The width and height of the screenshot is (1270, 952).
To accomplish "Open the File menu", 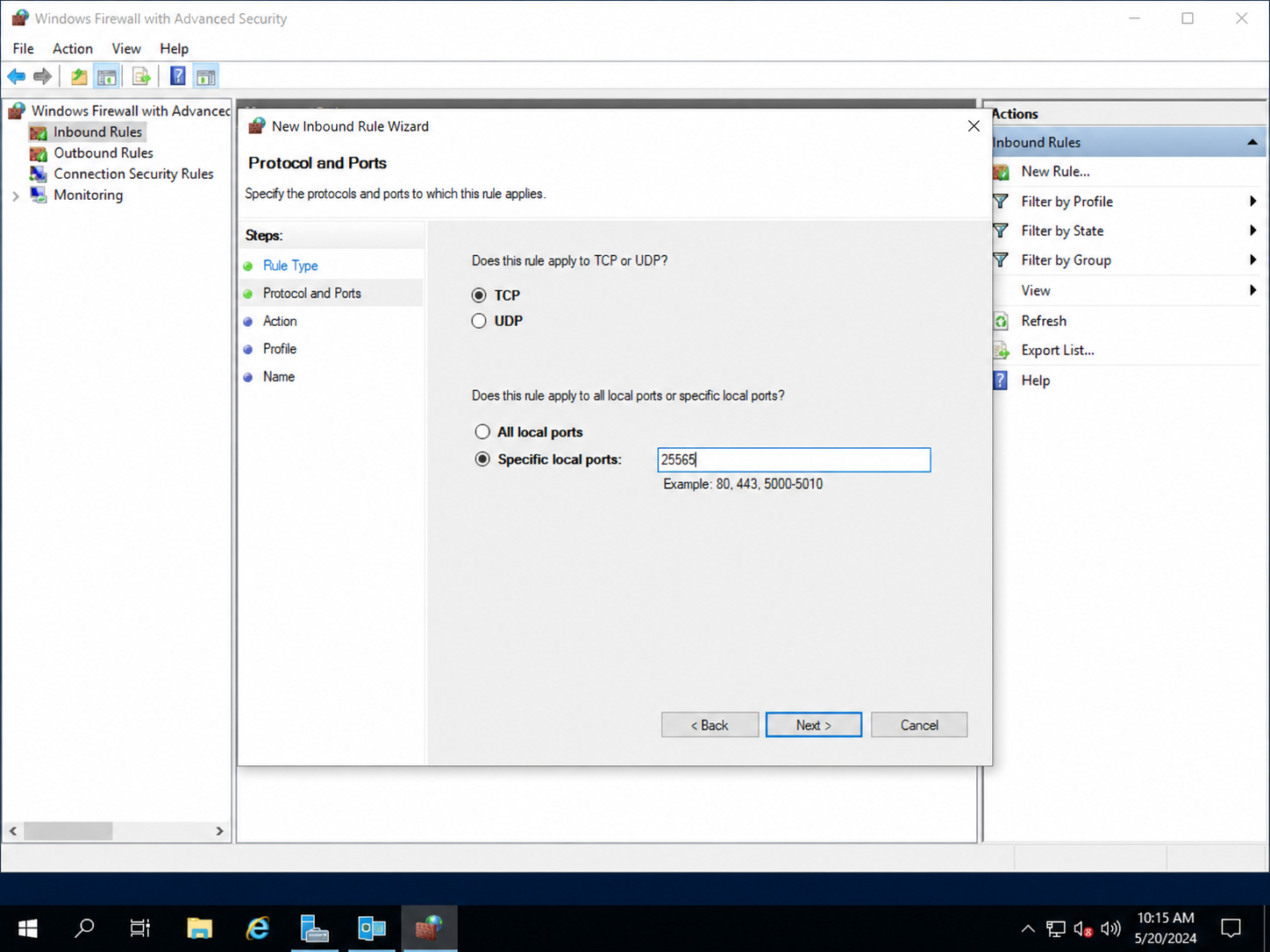I will (x=24, y=49).
